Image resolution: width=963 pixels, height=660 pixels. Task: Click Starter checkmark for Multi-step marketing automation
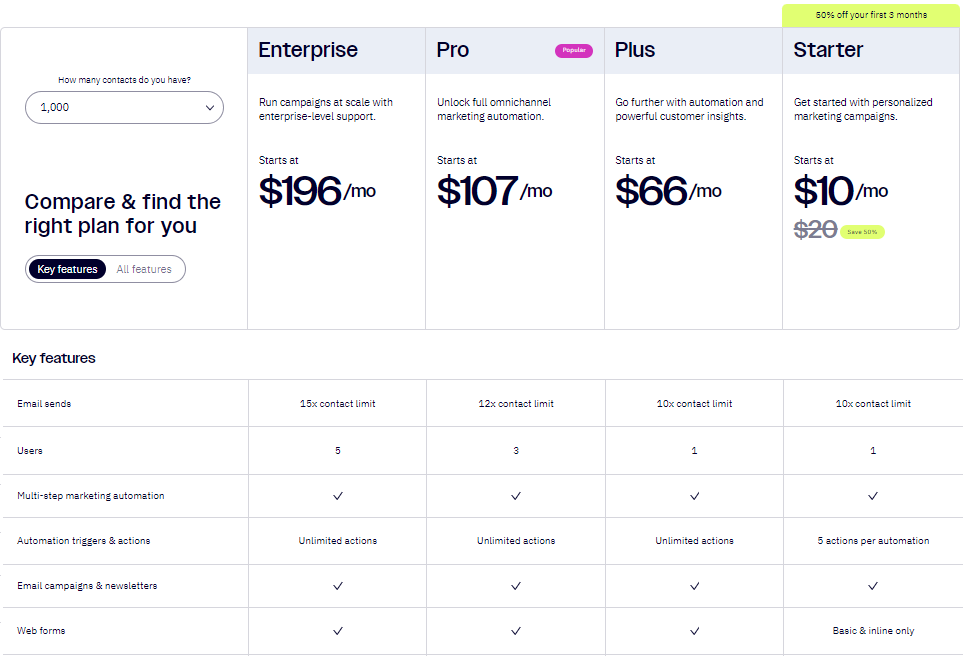coord(873,496)
